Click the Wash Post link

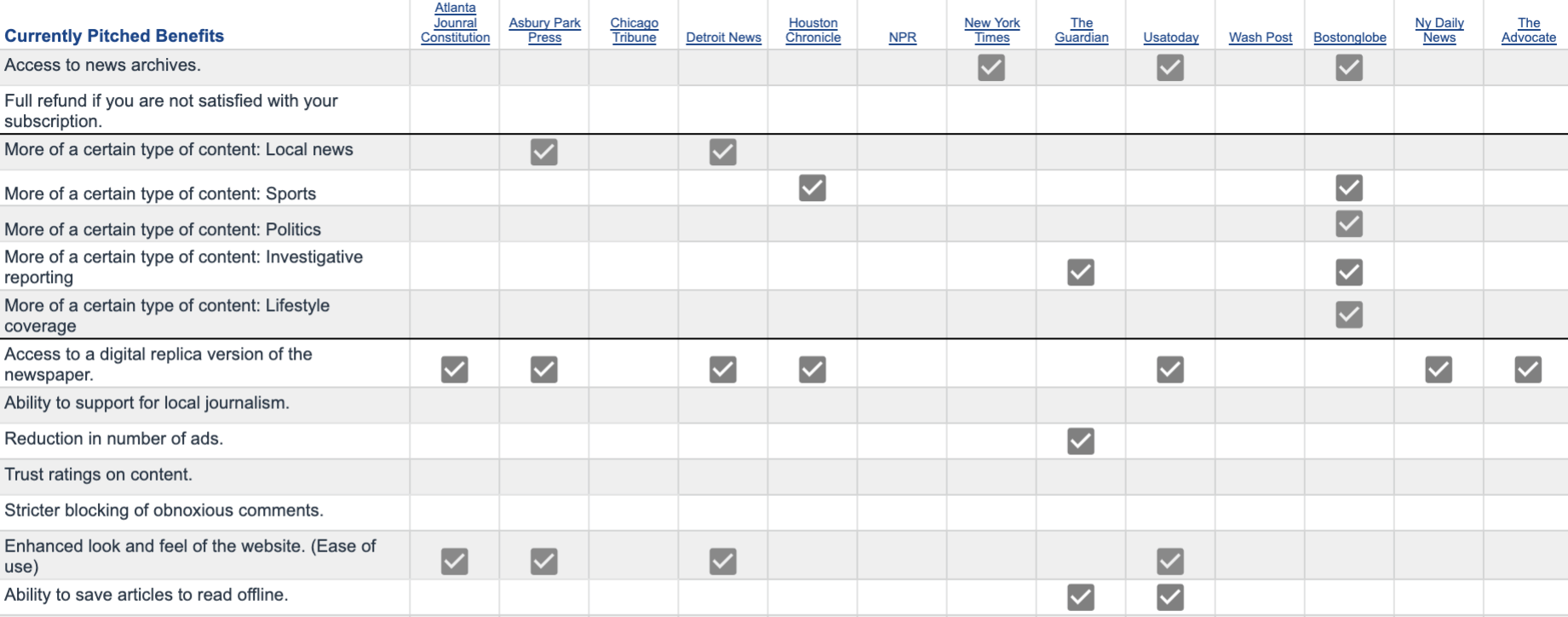coord(1260,37)
